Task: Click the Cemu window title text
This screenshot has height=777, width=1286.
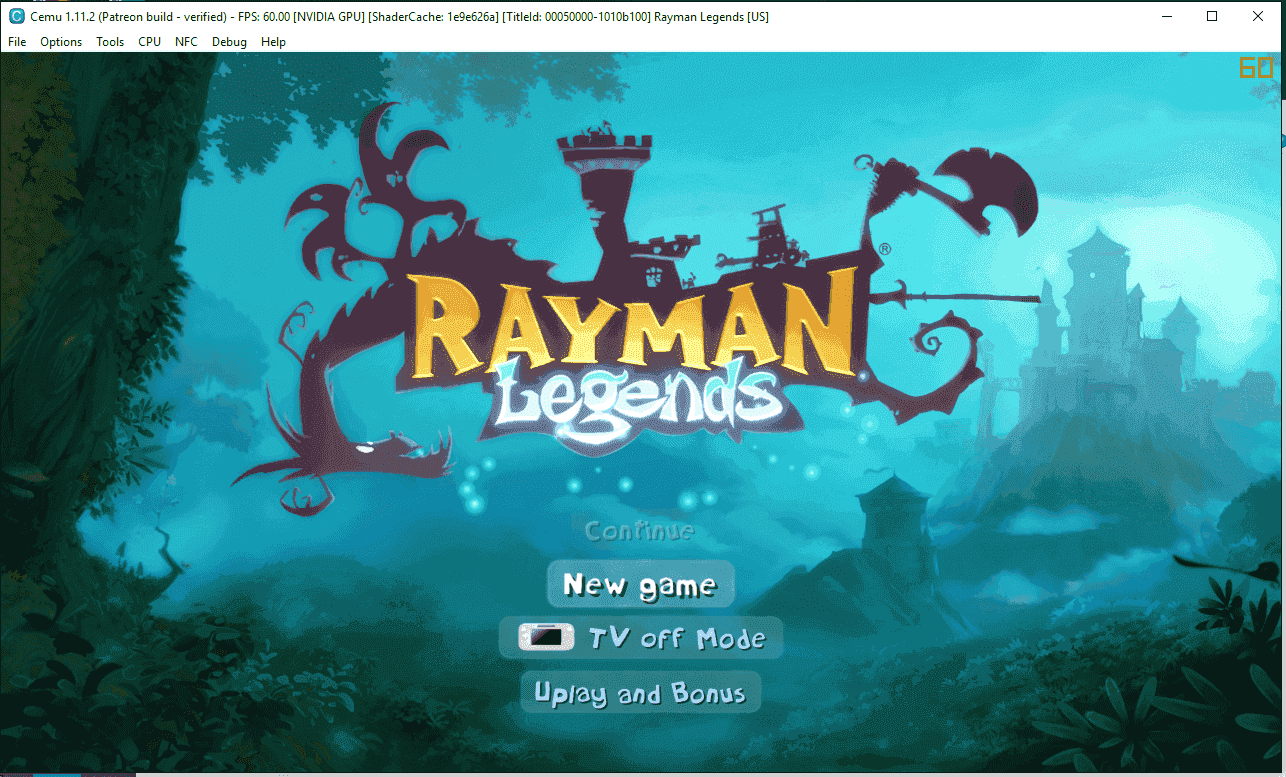Action: coord(400,17)
